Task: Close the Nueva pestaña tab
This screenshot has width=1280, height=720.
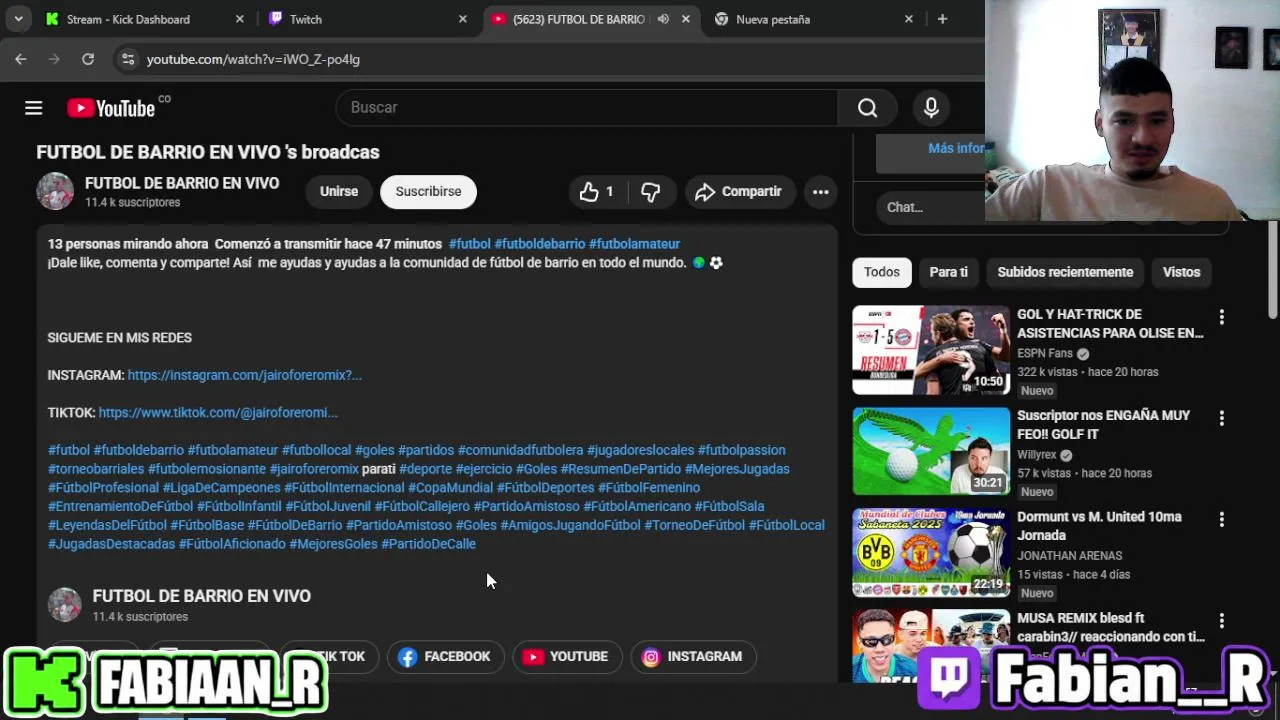Action: tap(908, 19)
